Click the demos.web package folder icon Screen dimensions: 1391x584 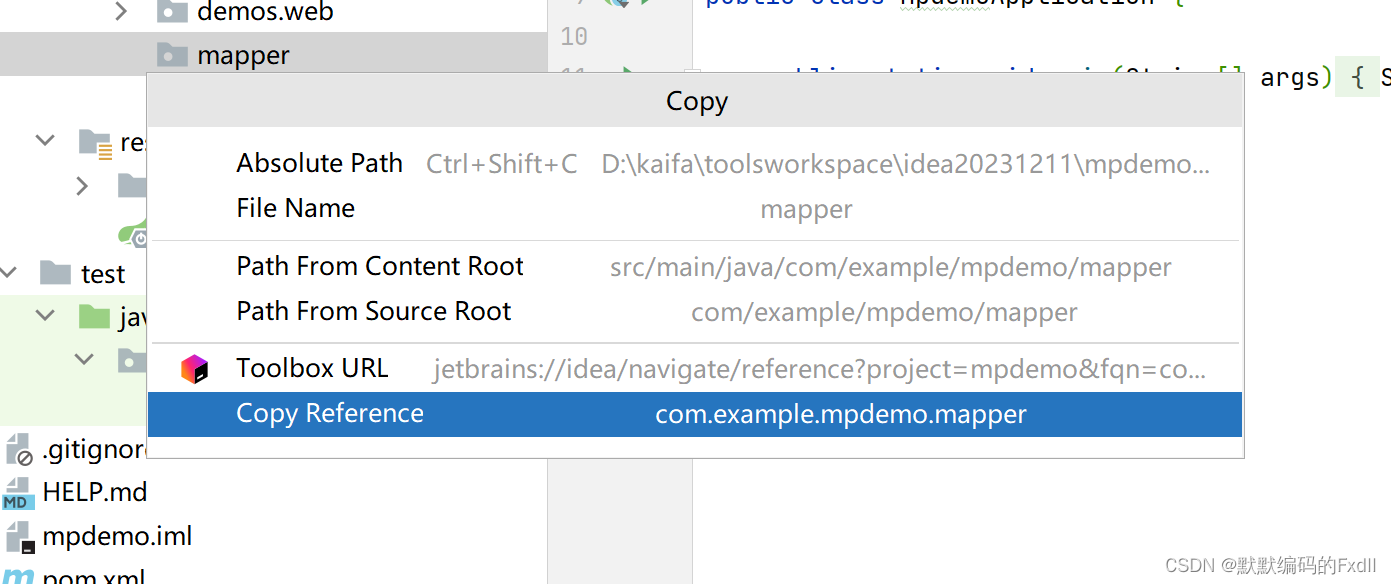tap(172, 12)
